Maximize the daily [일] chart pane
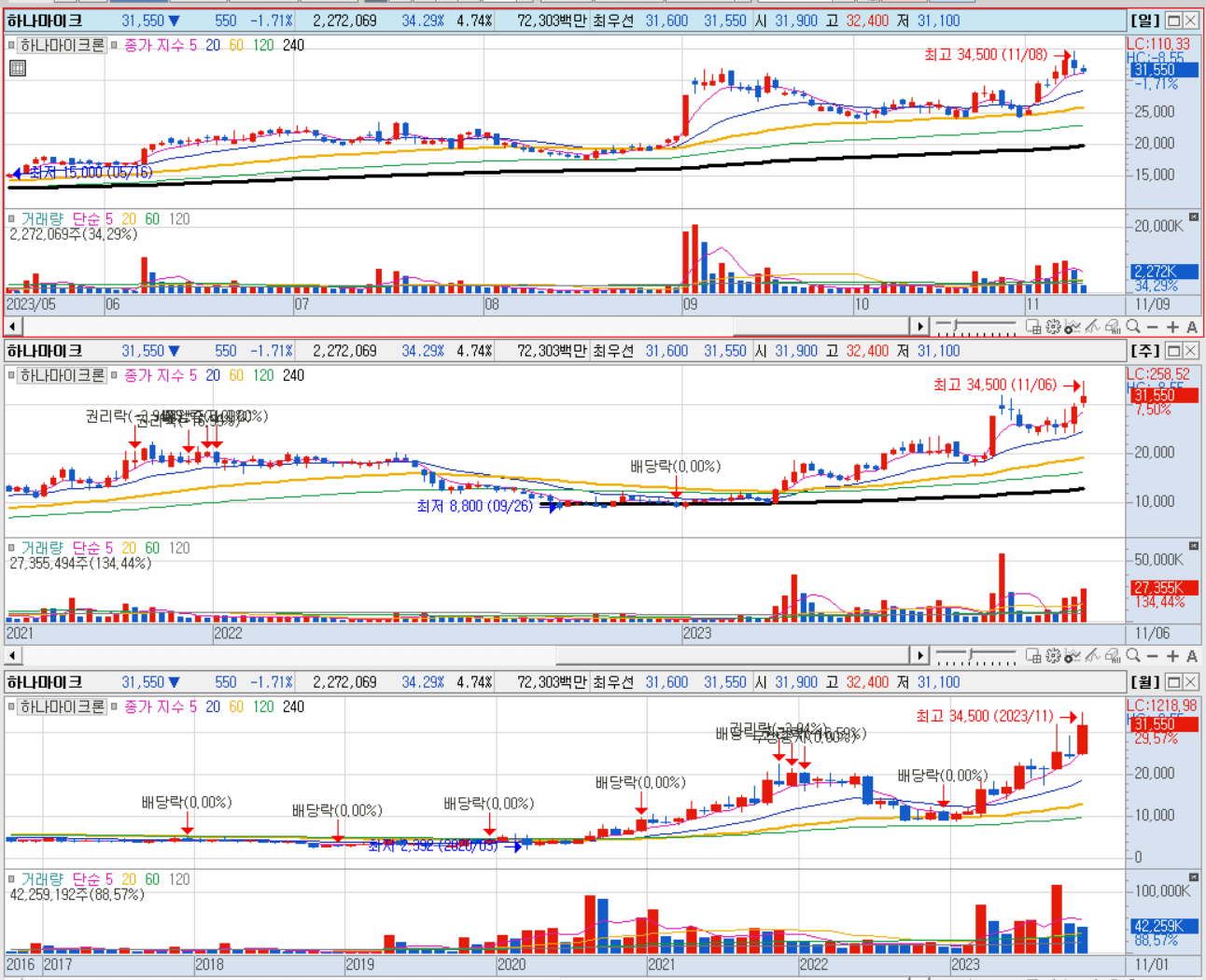This screenshot has height=980, width=1206. pyautogui.click(x=1173, y=20)
